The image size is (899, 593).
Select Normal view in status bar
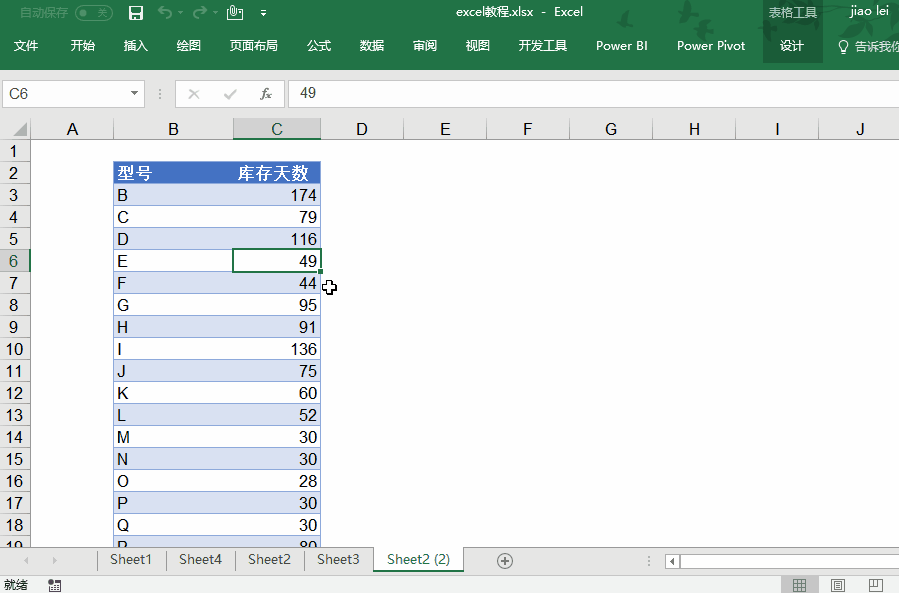coord(800,585)
